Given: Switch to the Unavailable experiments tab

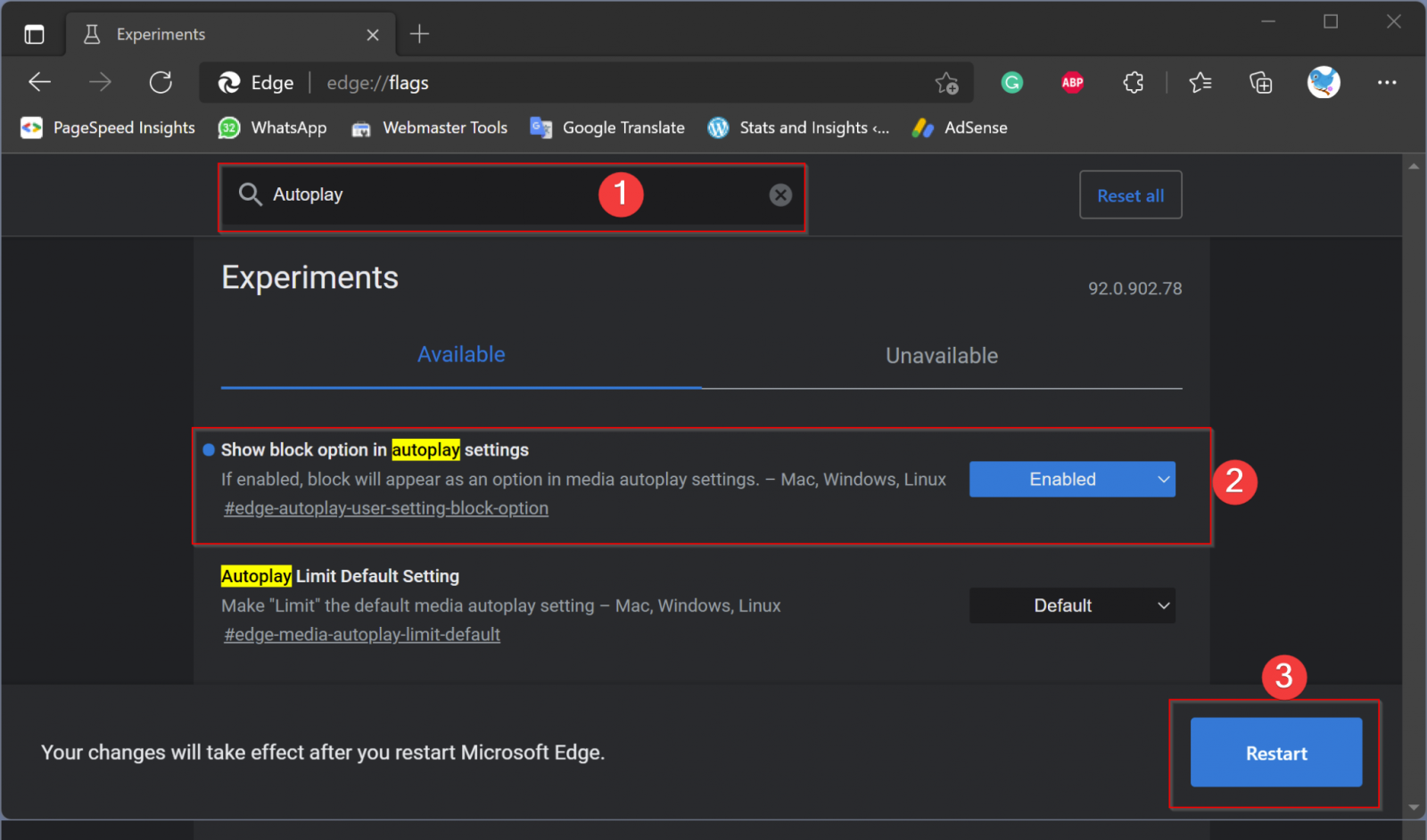Looking at the screenshot, I should 941,355.
